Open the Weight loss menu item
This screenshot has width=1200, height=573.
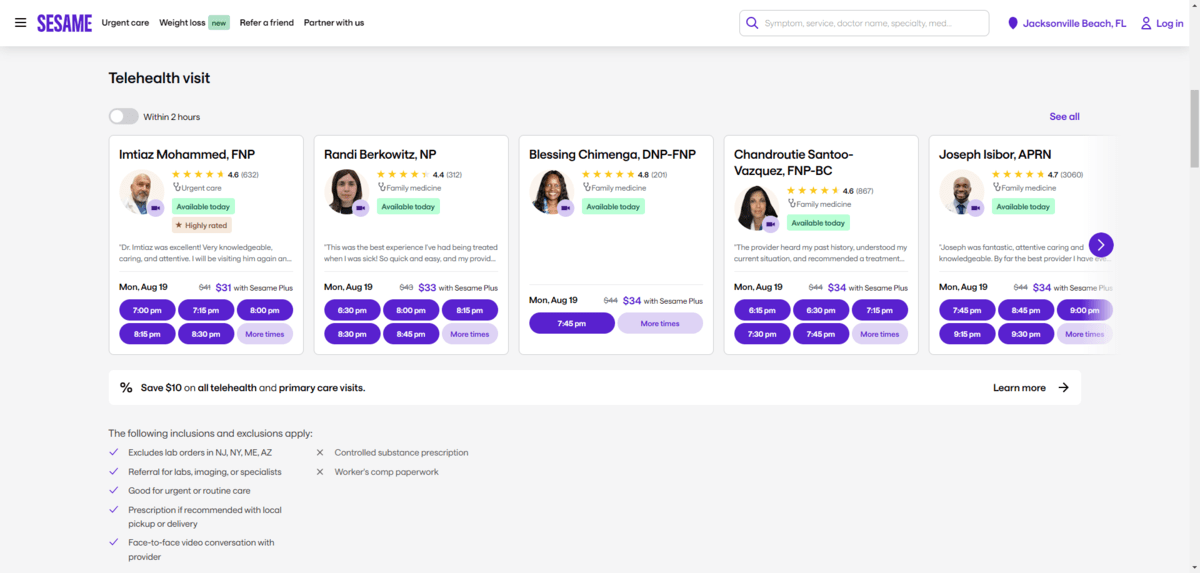coord(181,23)
